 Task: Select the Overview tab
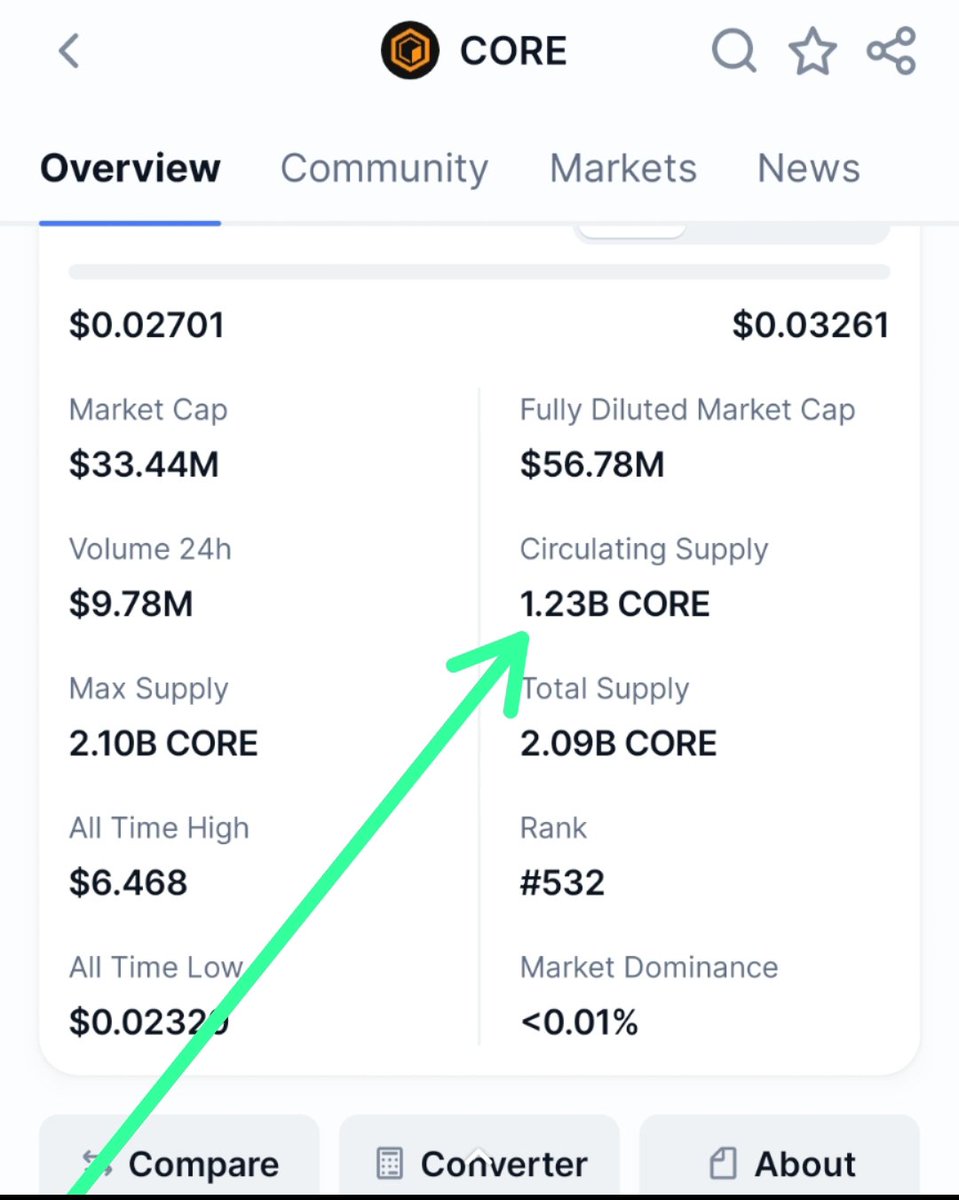tap(130, 168)
